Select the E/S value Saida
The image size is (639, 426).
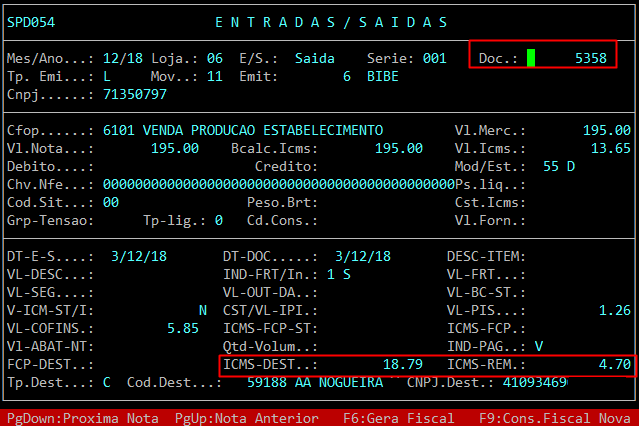pos(314,59)
